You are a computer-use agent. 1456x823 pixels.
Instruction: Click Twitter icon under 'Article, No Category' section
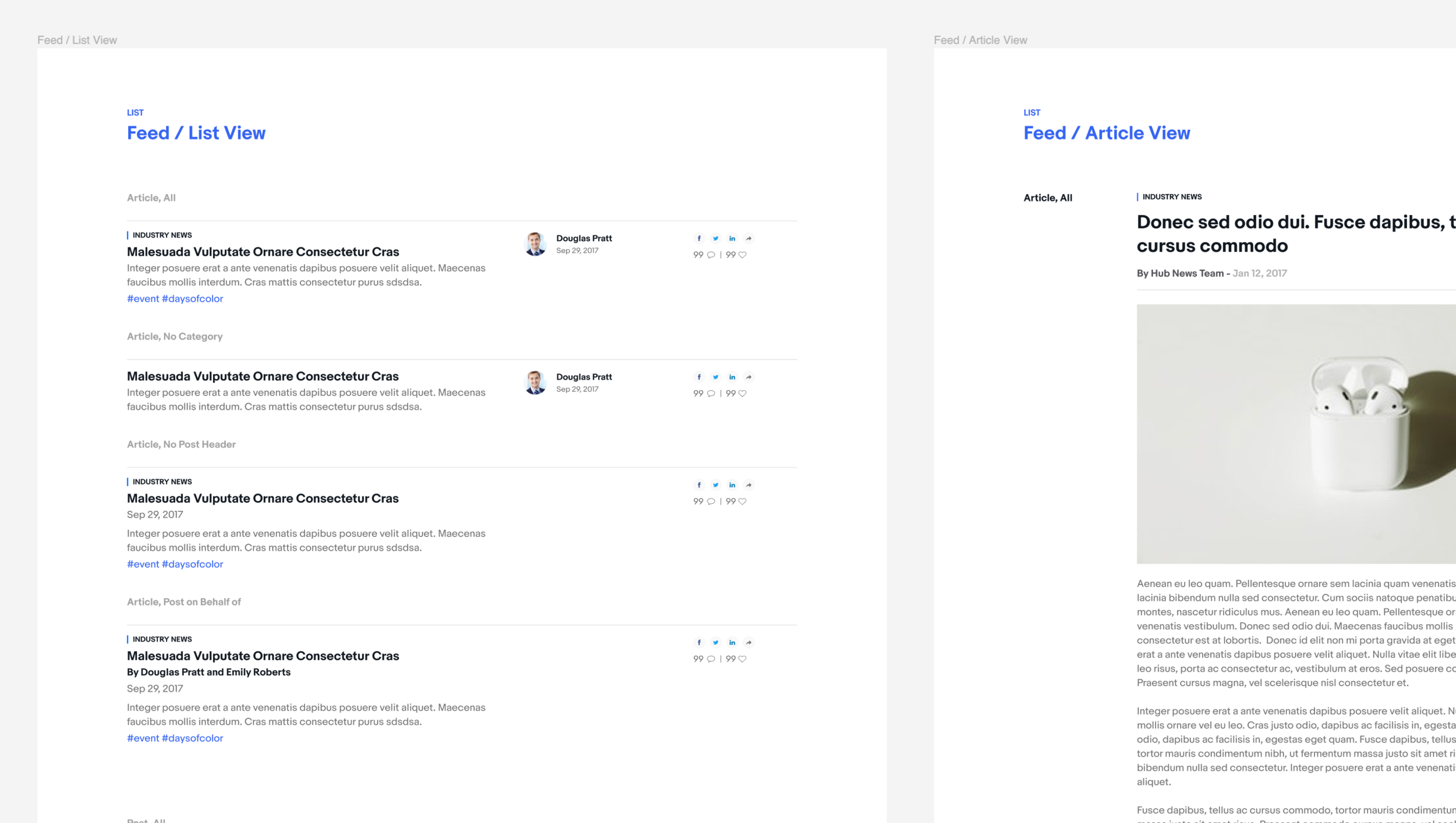point(715,377)
